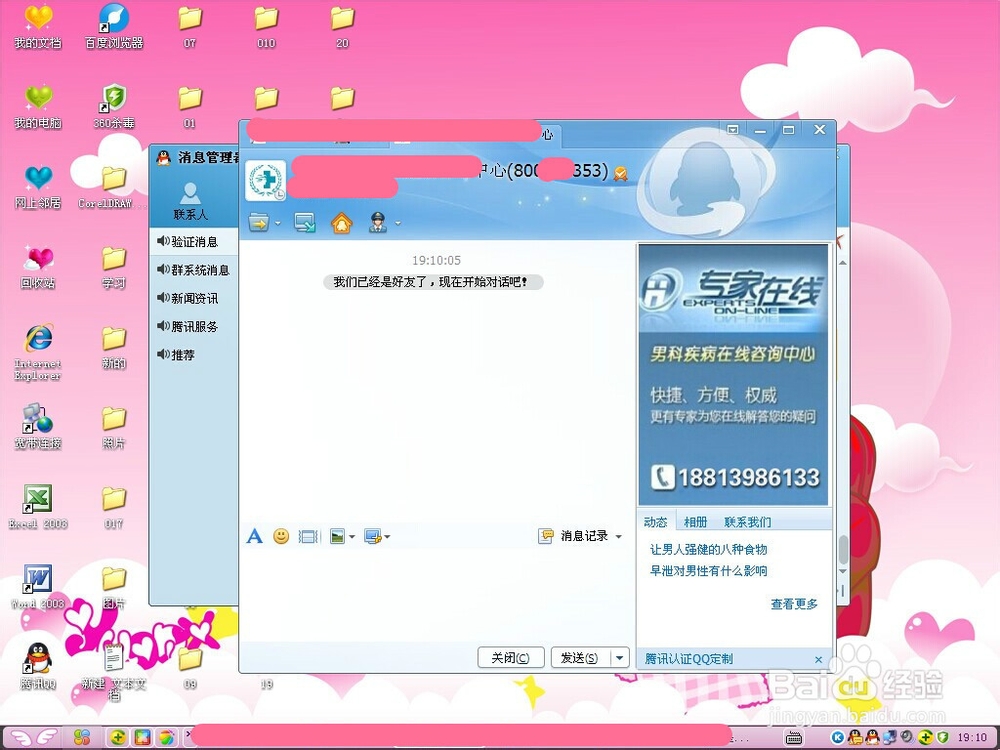Click the remote desktop assistance icon
1000x750 pixels.
tap(305, 223)
